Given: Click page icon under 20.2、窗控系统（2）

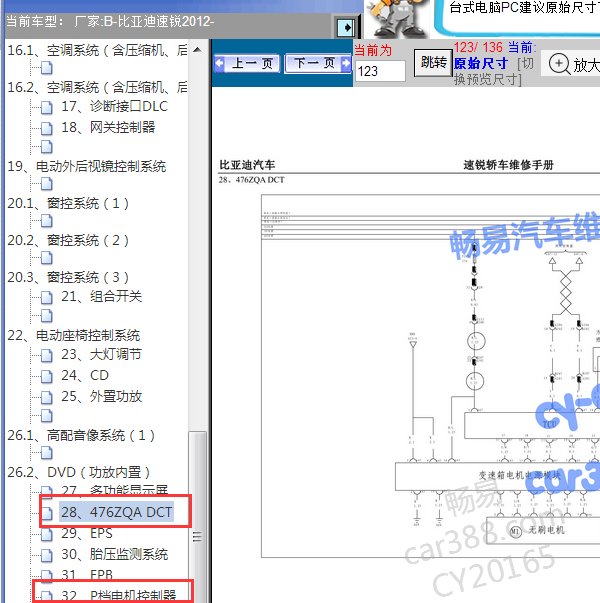Looking at the screenshot, I should (x=47, y=258).
